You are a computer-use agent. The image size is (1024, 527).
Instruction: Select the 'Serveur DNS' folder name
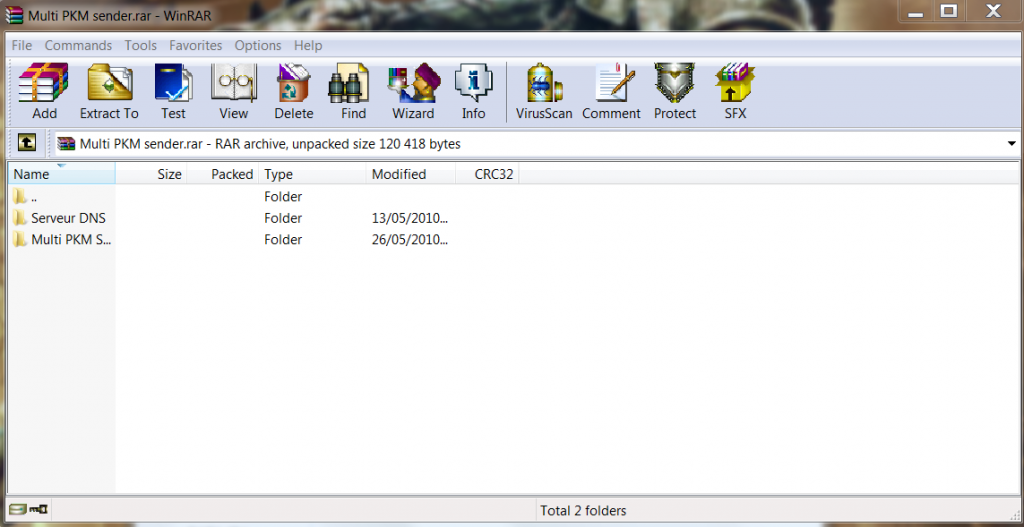(69, 218)
